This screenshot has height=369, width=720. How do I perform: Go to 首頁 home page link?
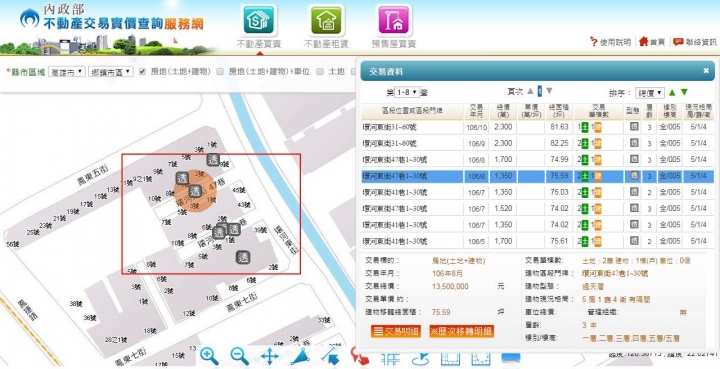pos(652,42)
